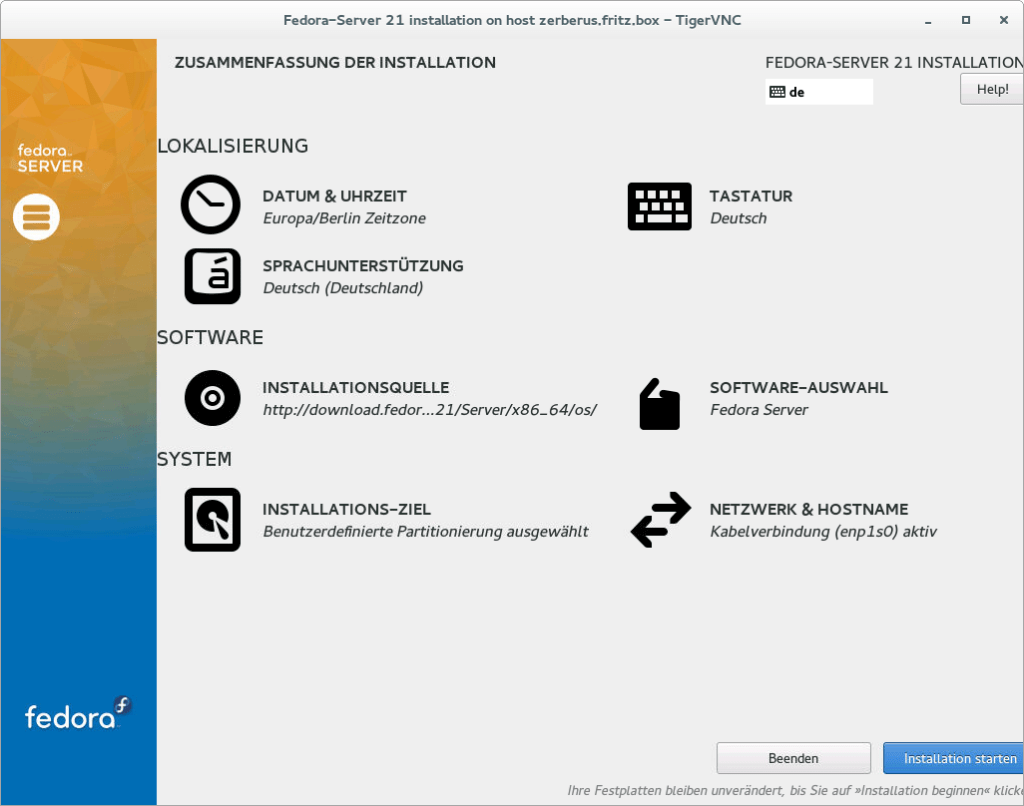Screen dimensions: 1024x806
Task: Click the package icon for Software-Auswahl
Action: click(x=659, y=404)
